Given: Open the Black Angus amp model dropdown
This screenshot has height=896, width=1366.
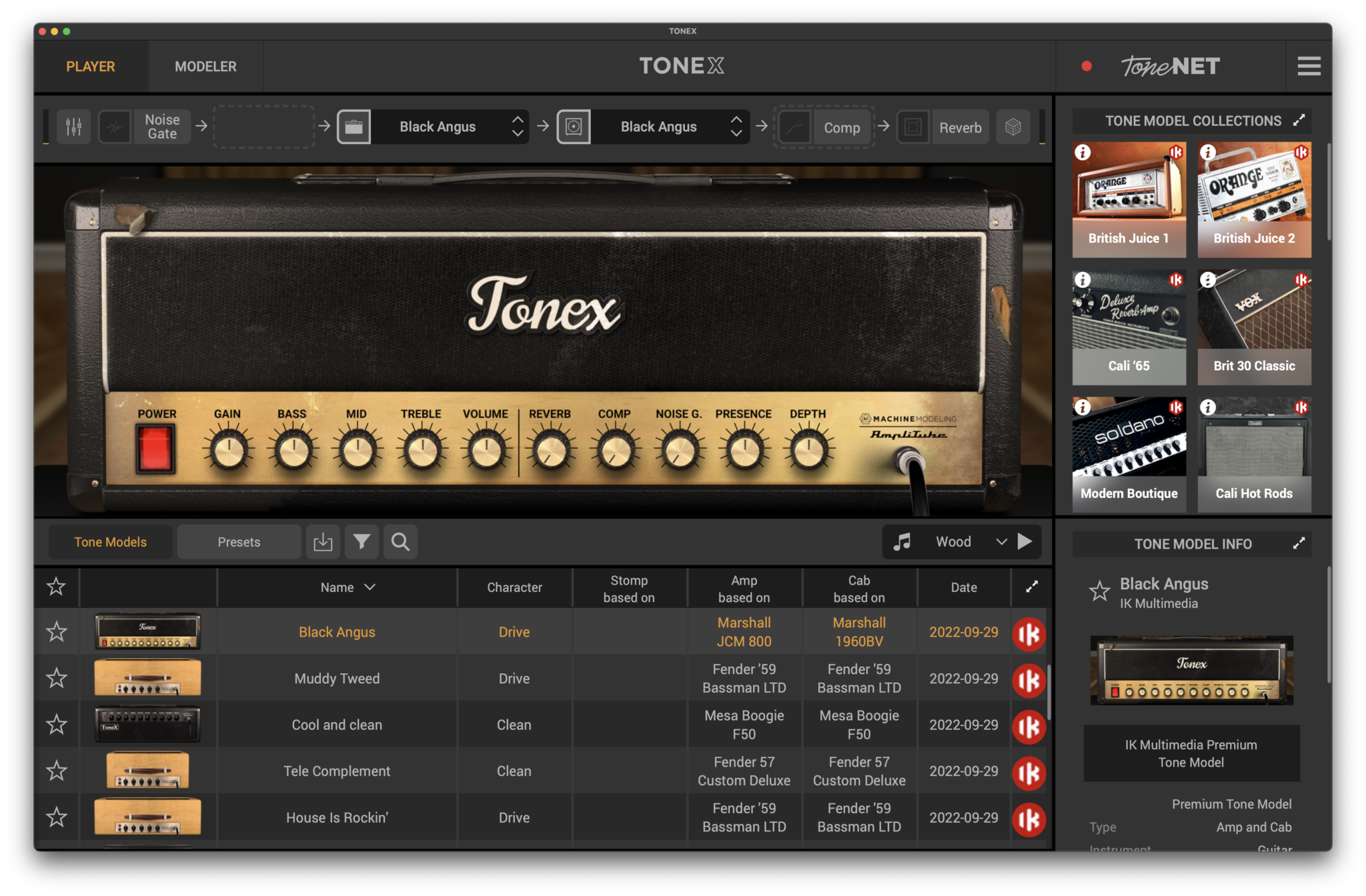Looking at the screenshot, I should (x=519, y=127).
